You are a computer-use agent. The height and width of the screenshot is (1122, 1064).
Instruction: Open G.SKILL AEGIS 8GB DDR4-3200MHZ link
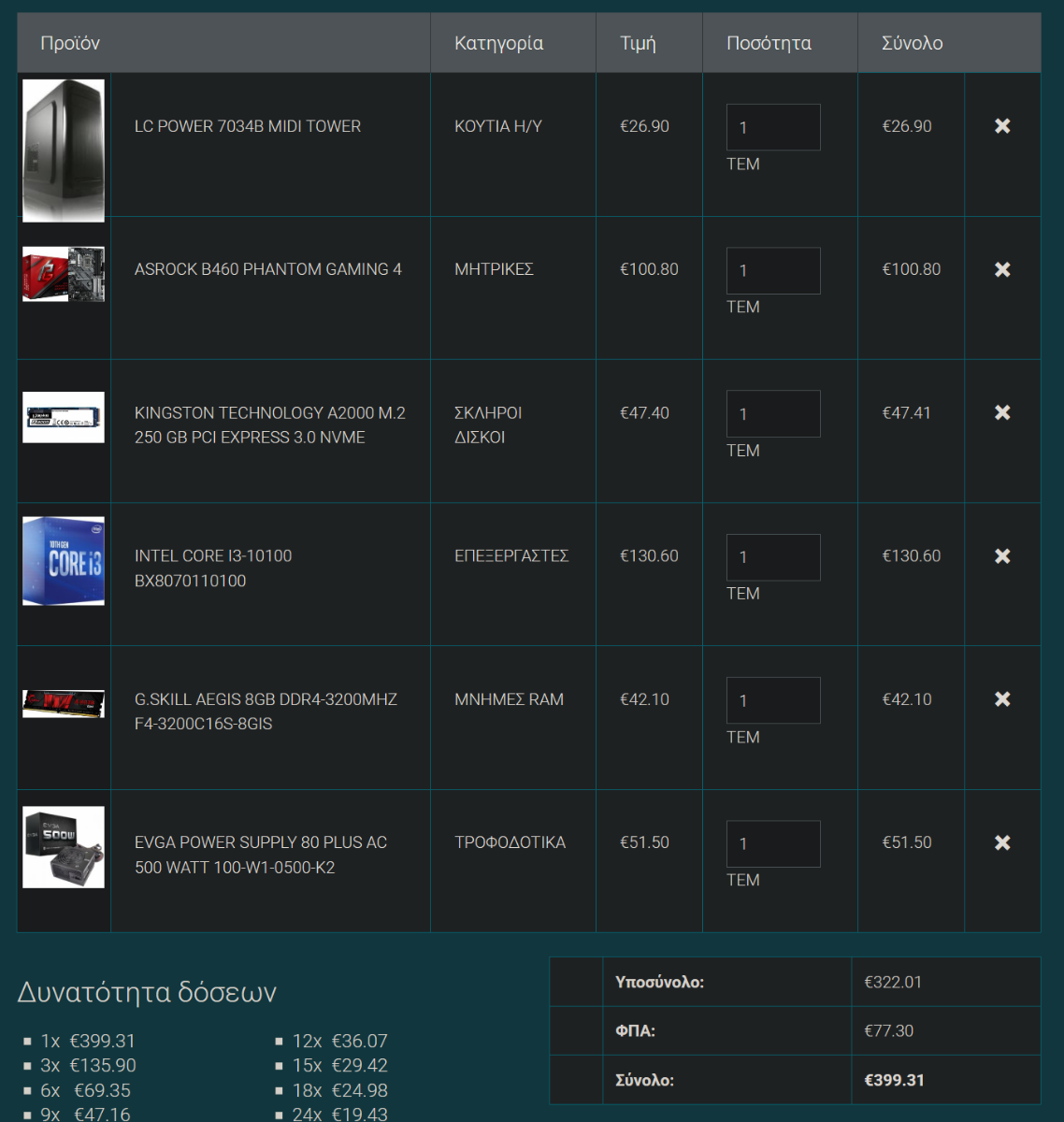pos(266,712)
